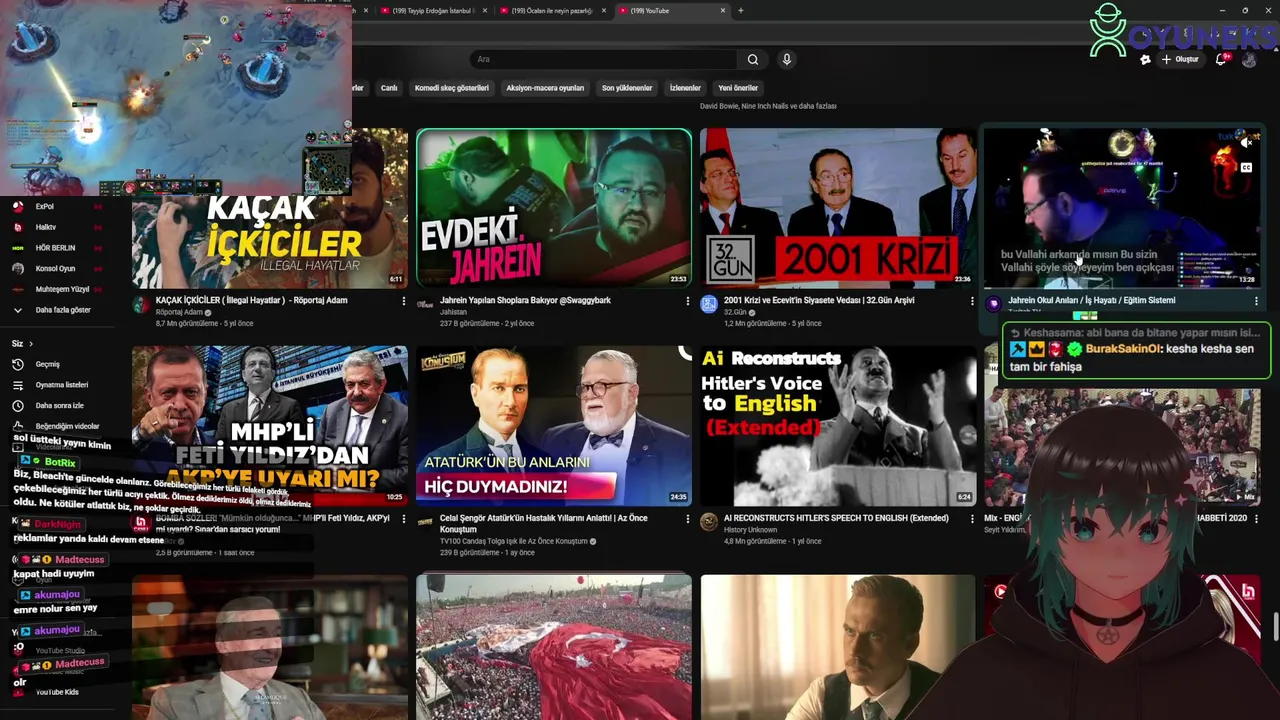Expand the Siz section chevron
Screen dimensions: 1280x720
tap(30, 344)
